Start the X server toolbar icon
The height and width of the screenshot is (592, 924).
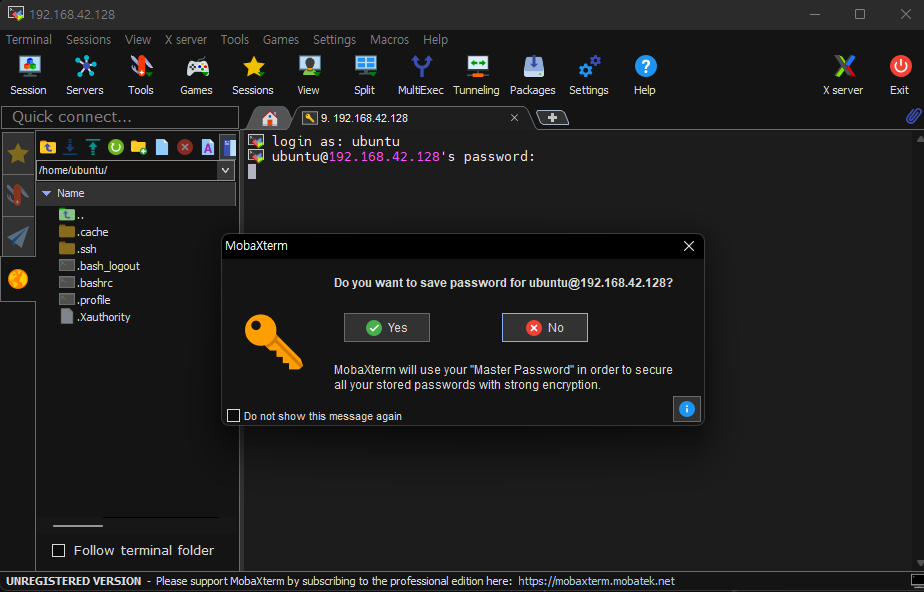[843, 75]
